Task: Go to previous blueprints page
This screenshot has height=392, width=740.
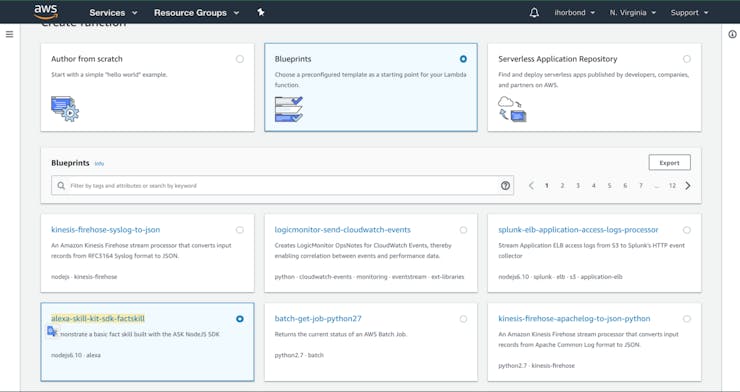Action: 531,185
